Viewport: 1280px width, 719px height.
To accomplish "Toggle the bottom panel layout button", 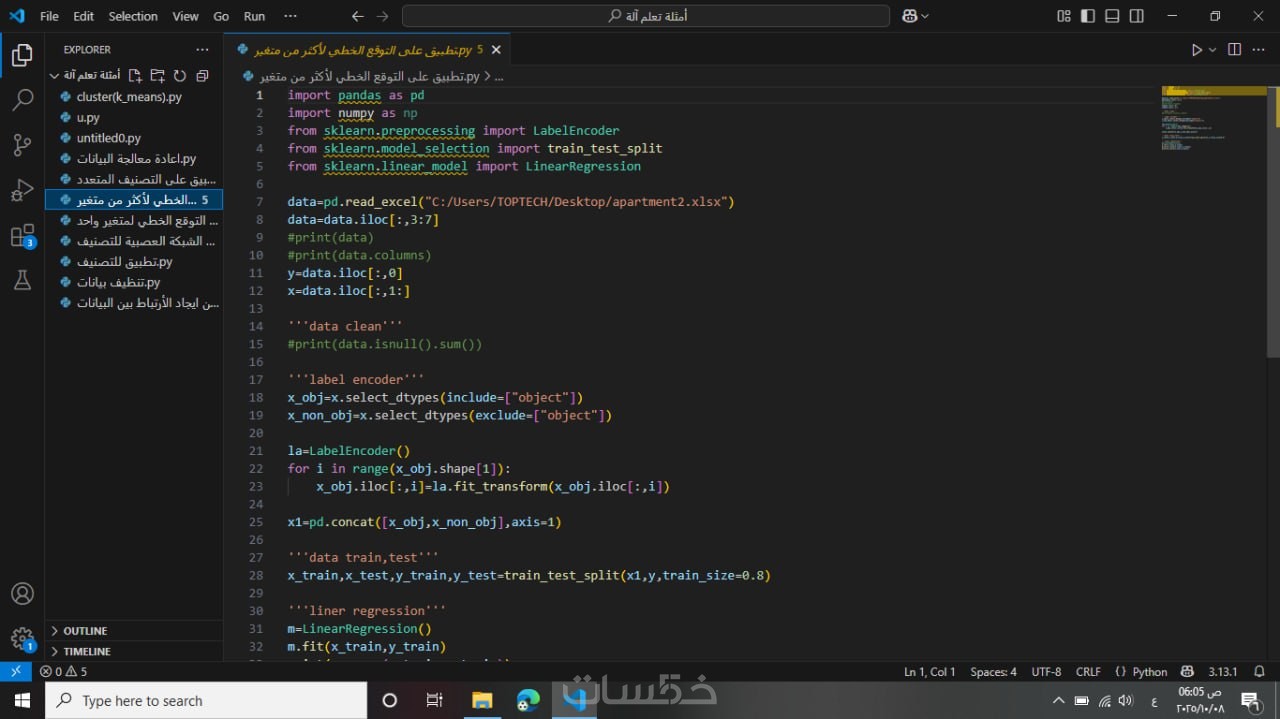I will tap(1112, 16).
